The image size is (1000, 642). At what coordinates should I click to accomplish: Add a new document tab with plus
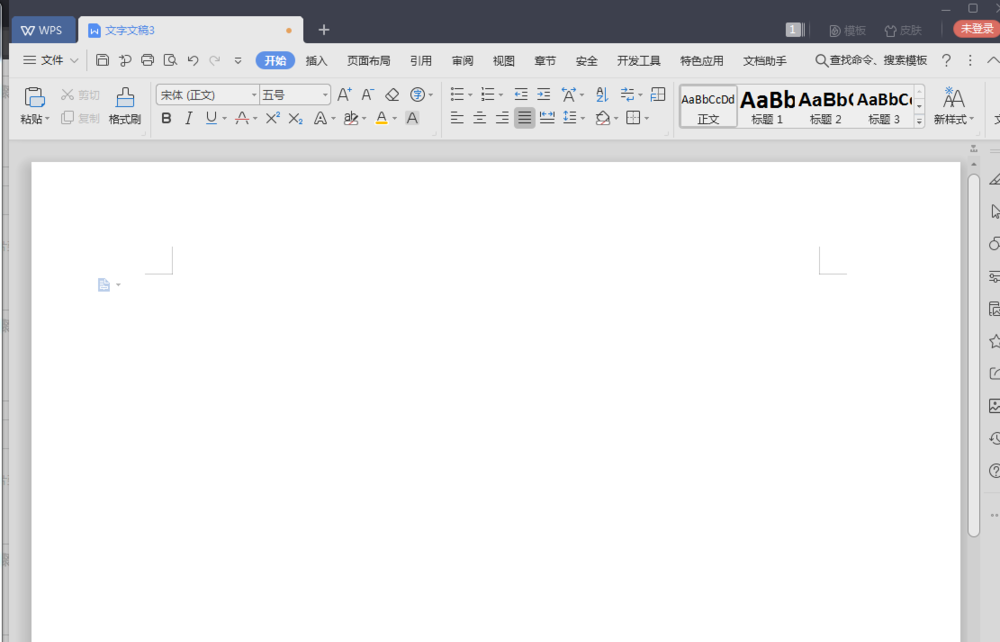[324, 30]
